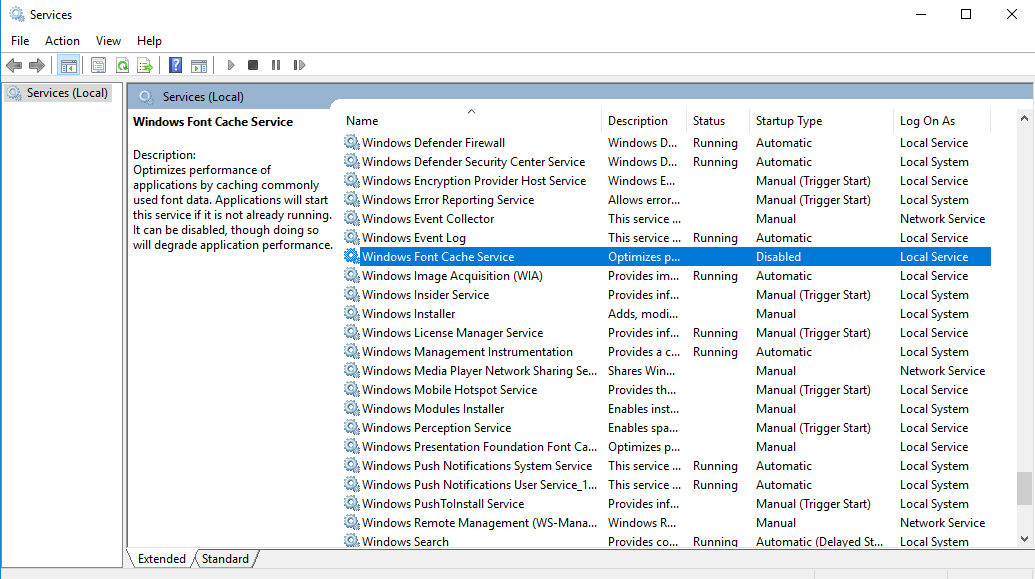Select Windows Presentation Foundation Font Cache row
The width and height of the screenshot is (1035, 579).
coord(667,447)
